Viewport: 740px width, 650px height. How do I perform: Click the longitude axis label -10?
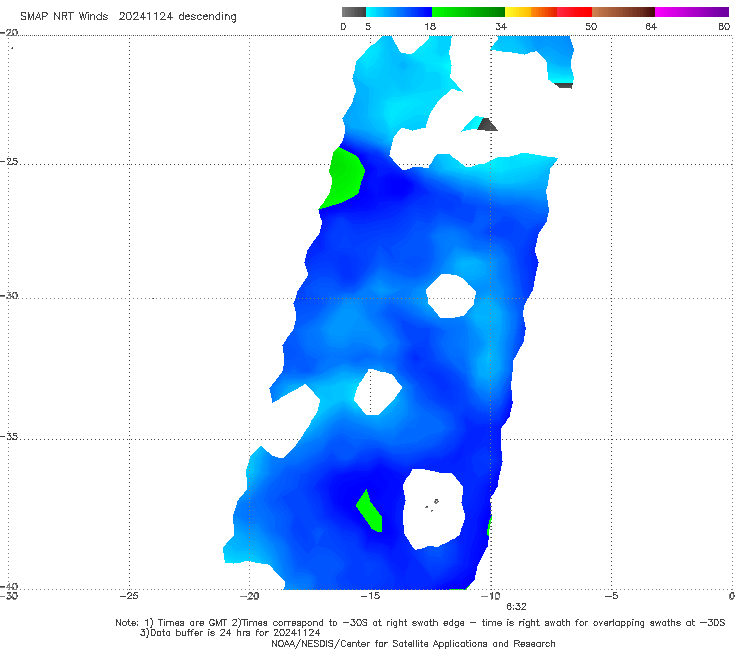click(x=491, y=596)
